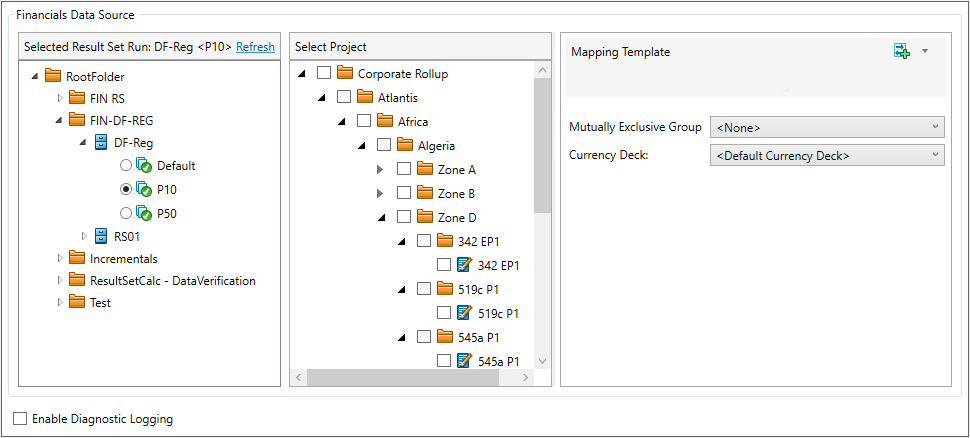Click the DF-Reg result set cabinet icon
The image size is (970, 438).
click(x=101, y=143)
